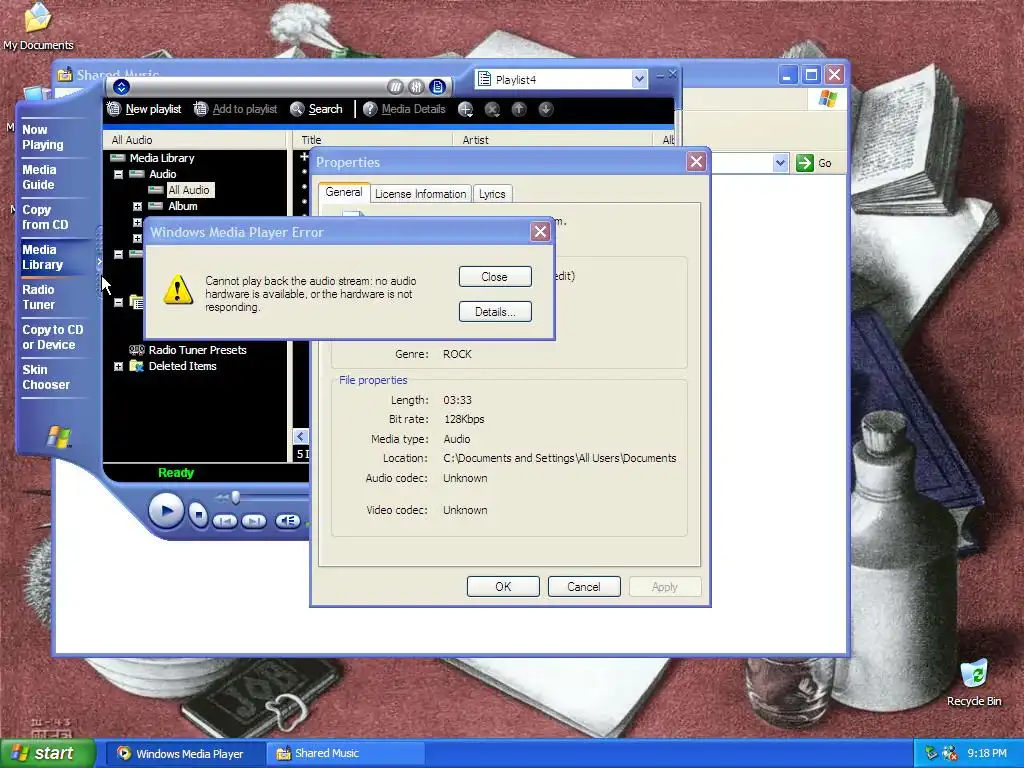Expand the Album tree node

(137, 206)
